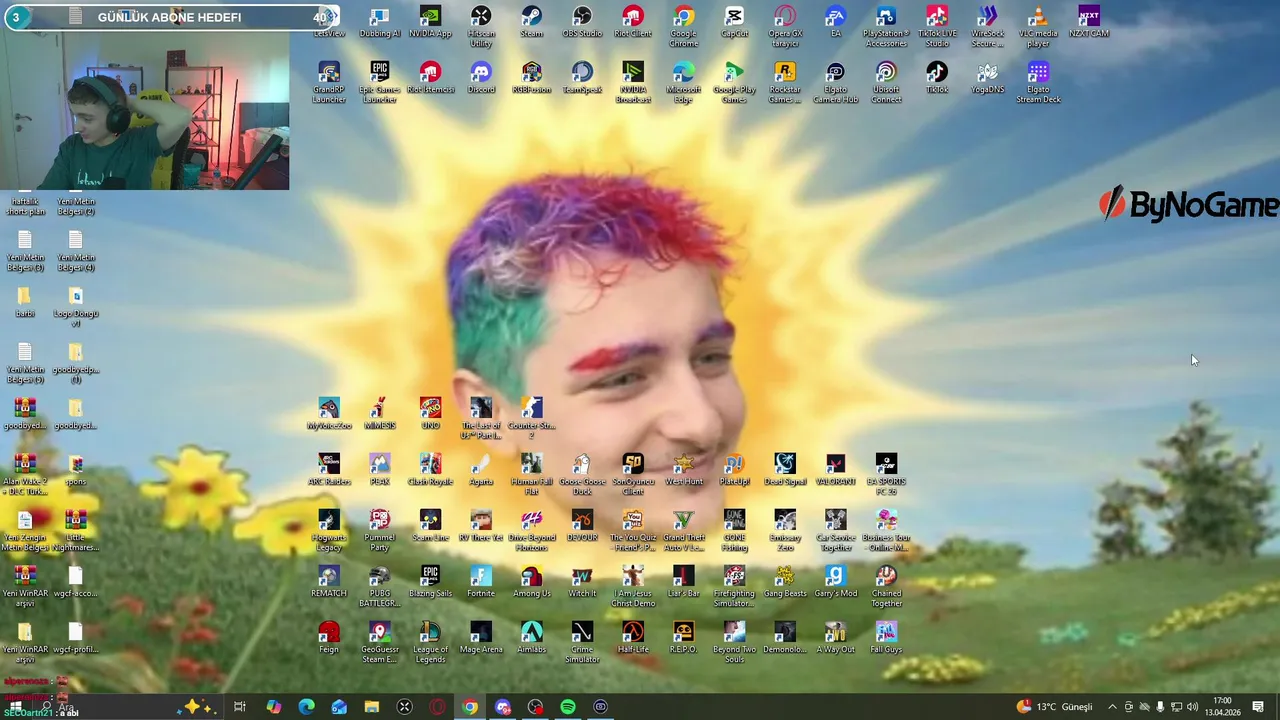Open Spotify from the taskbar
This screenshot has height=720, width=1280.
click(x=567, y=707)
